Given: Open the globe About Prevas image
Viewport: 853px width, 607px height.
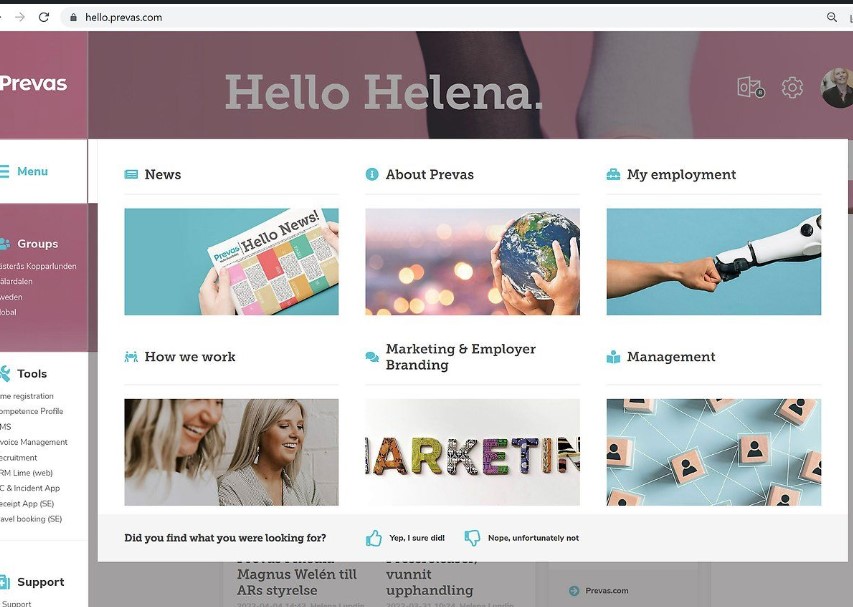Looking at the screenshot, I should coord(472,262).
